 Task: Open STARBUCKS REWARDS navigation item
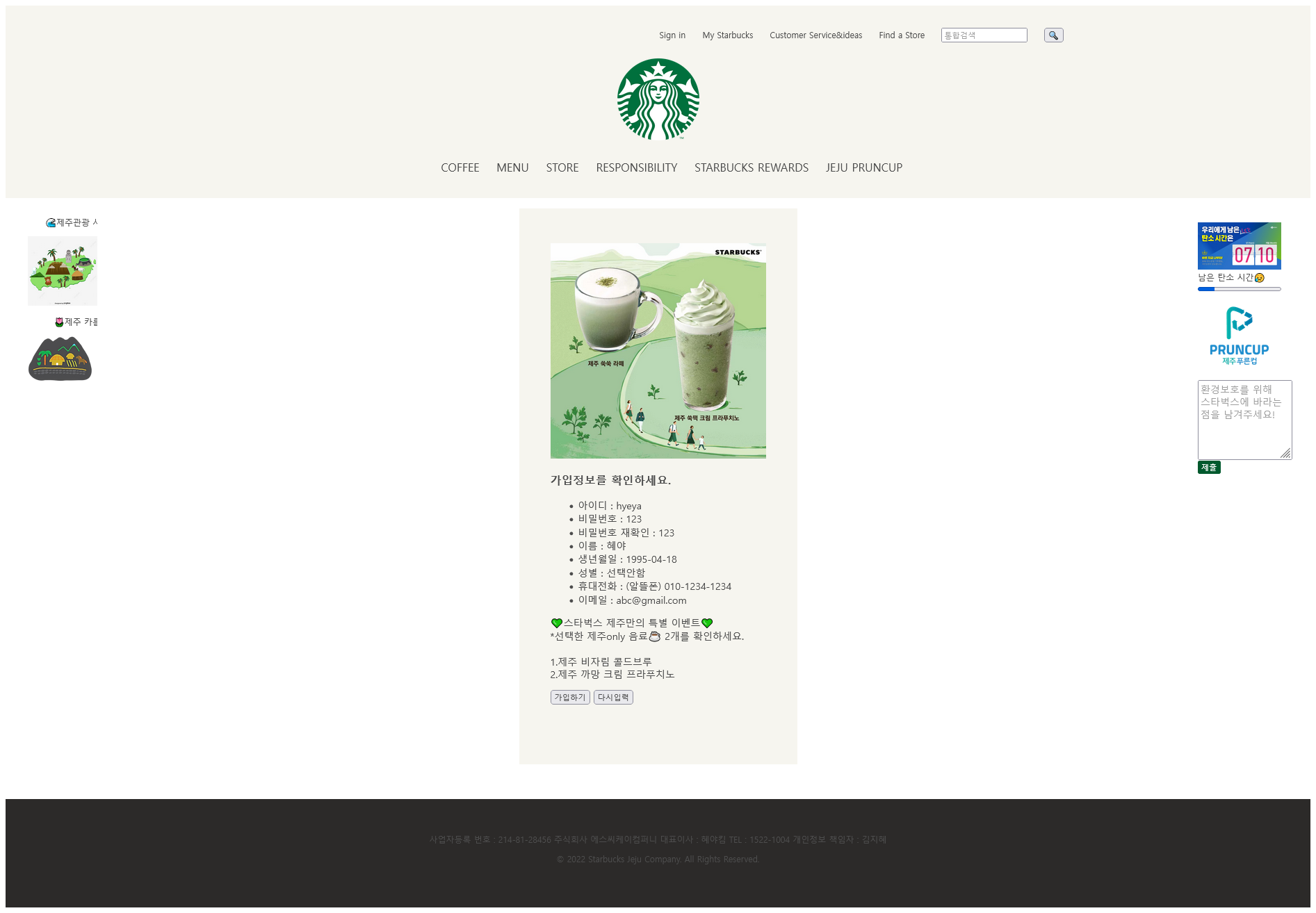[752, 167]
